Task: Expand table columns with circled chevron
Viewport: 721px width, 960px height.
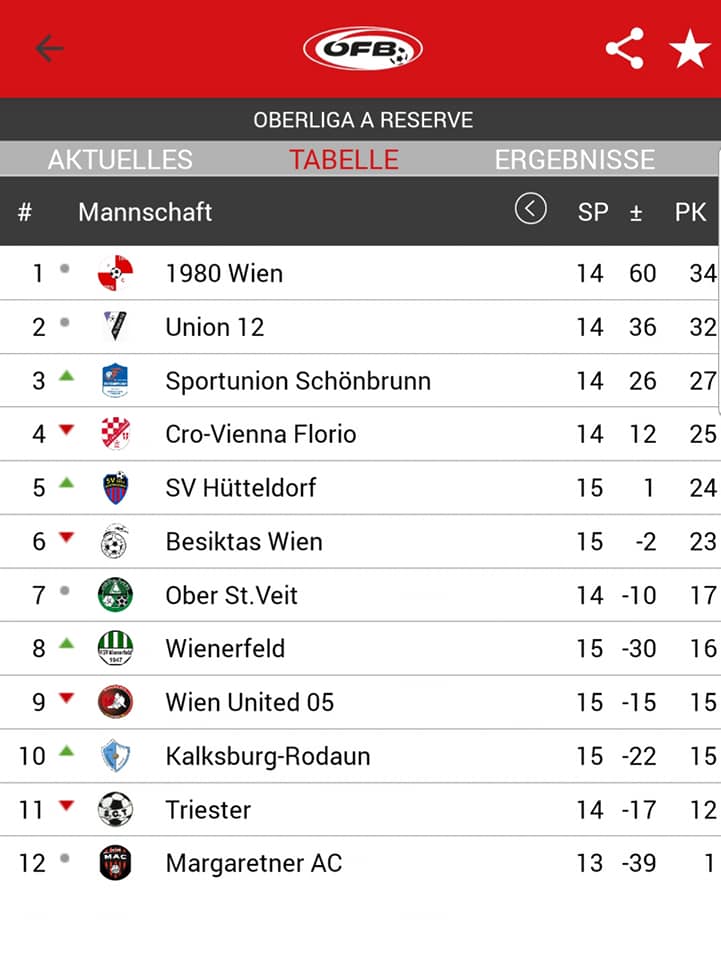Action: tap(531, 209)
